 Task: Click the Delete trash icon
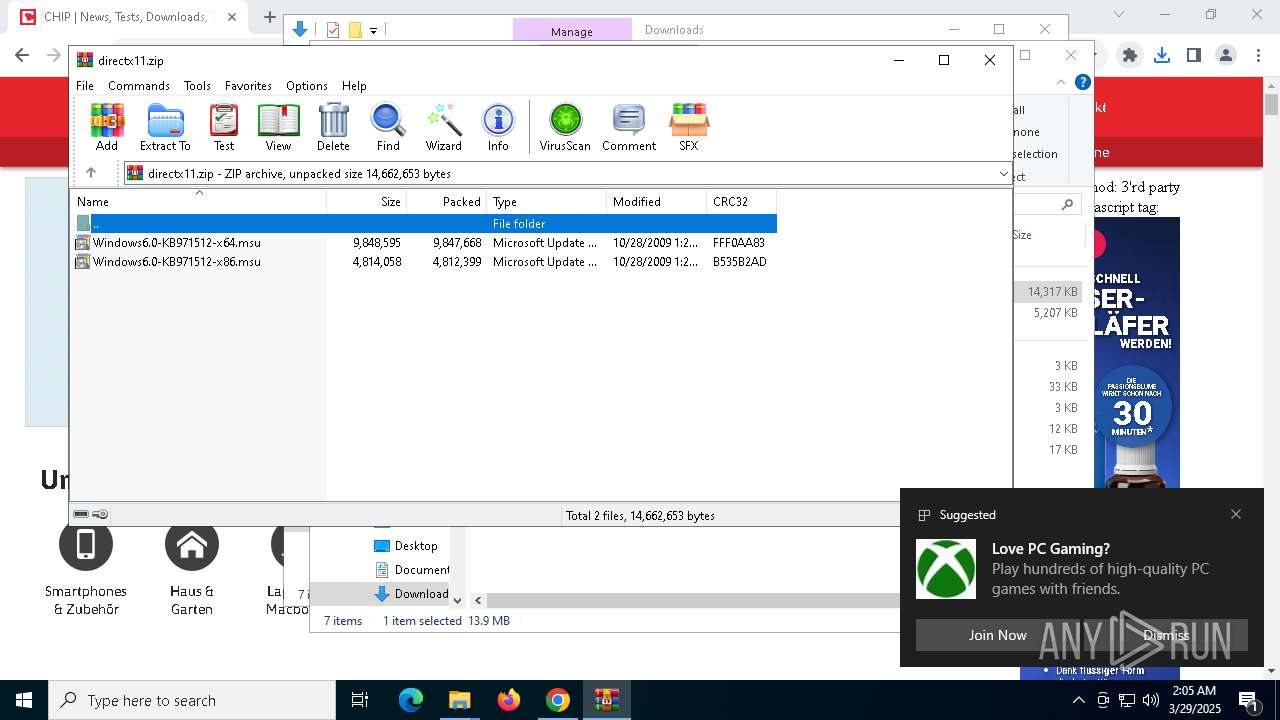333,127
